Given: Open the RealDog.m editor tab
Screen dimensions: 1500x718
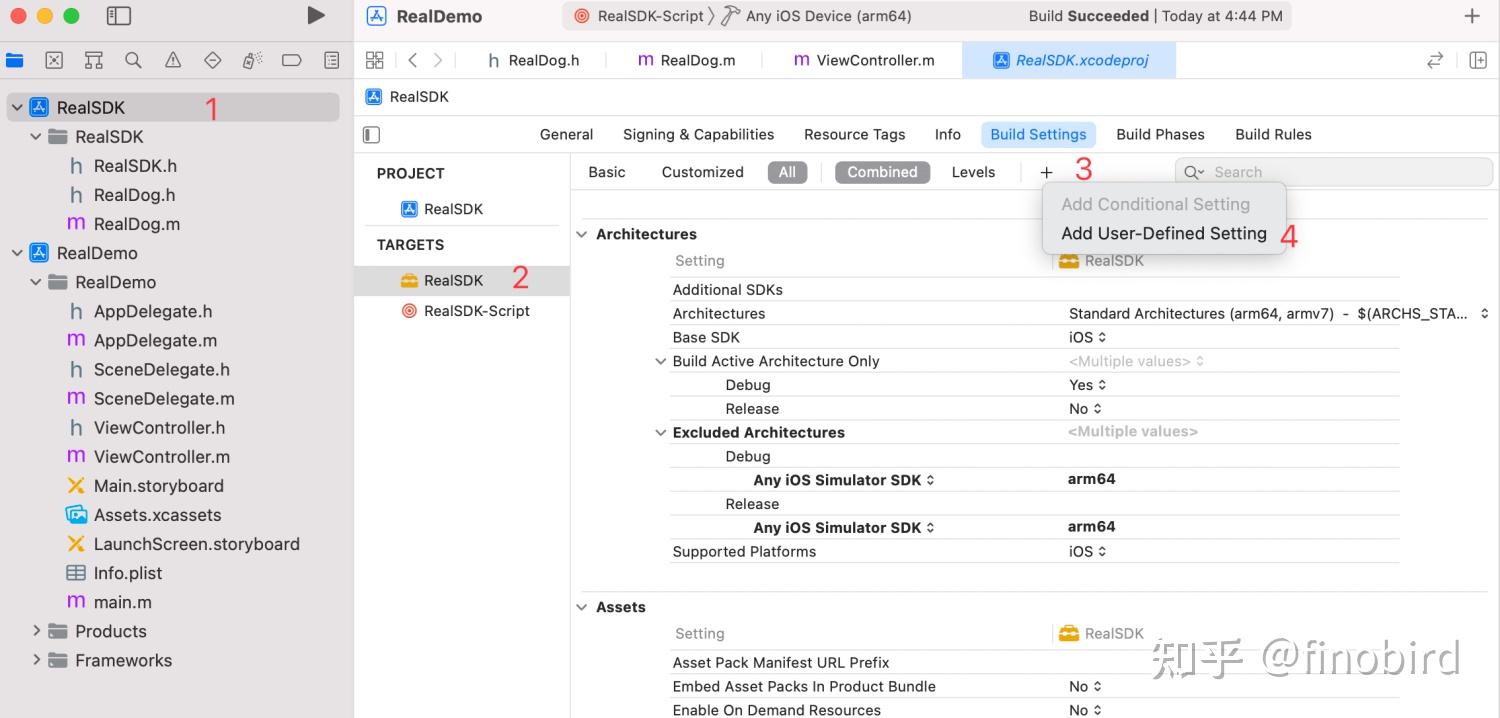Looking at the screenshot, I should point(686,60).
